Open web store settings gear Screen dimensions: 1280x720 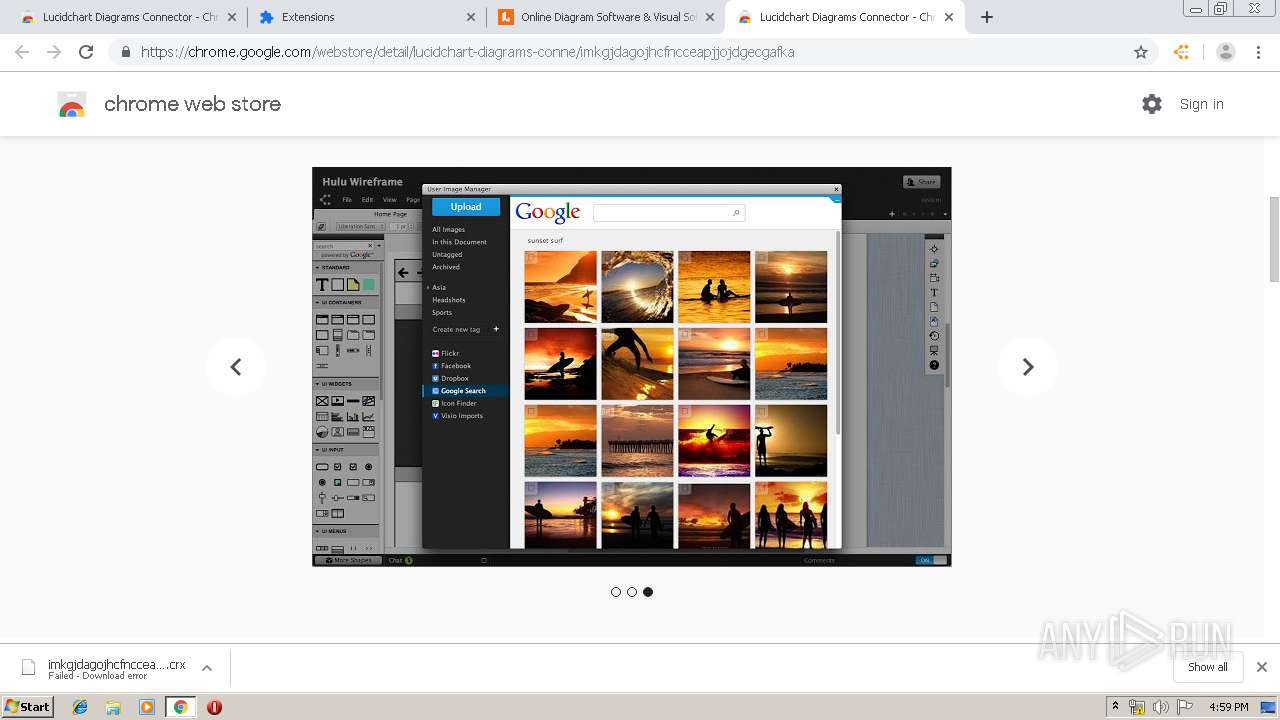[x=1152, y=104]
